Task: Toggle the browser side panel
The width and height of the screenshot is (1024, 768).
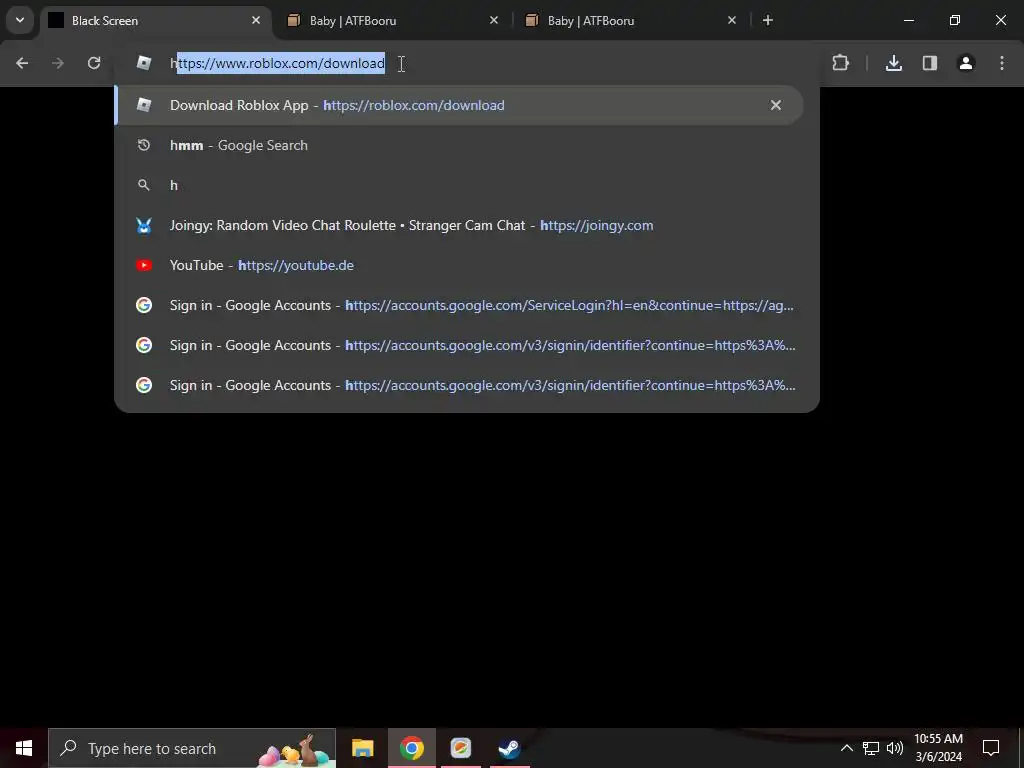Action: tap(930, 63)
